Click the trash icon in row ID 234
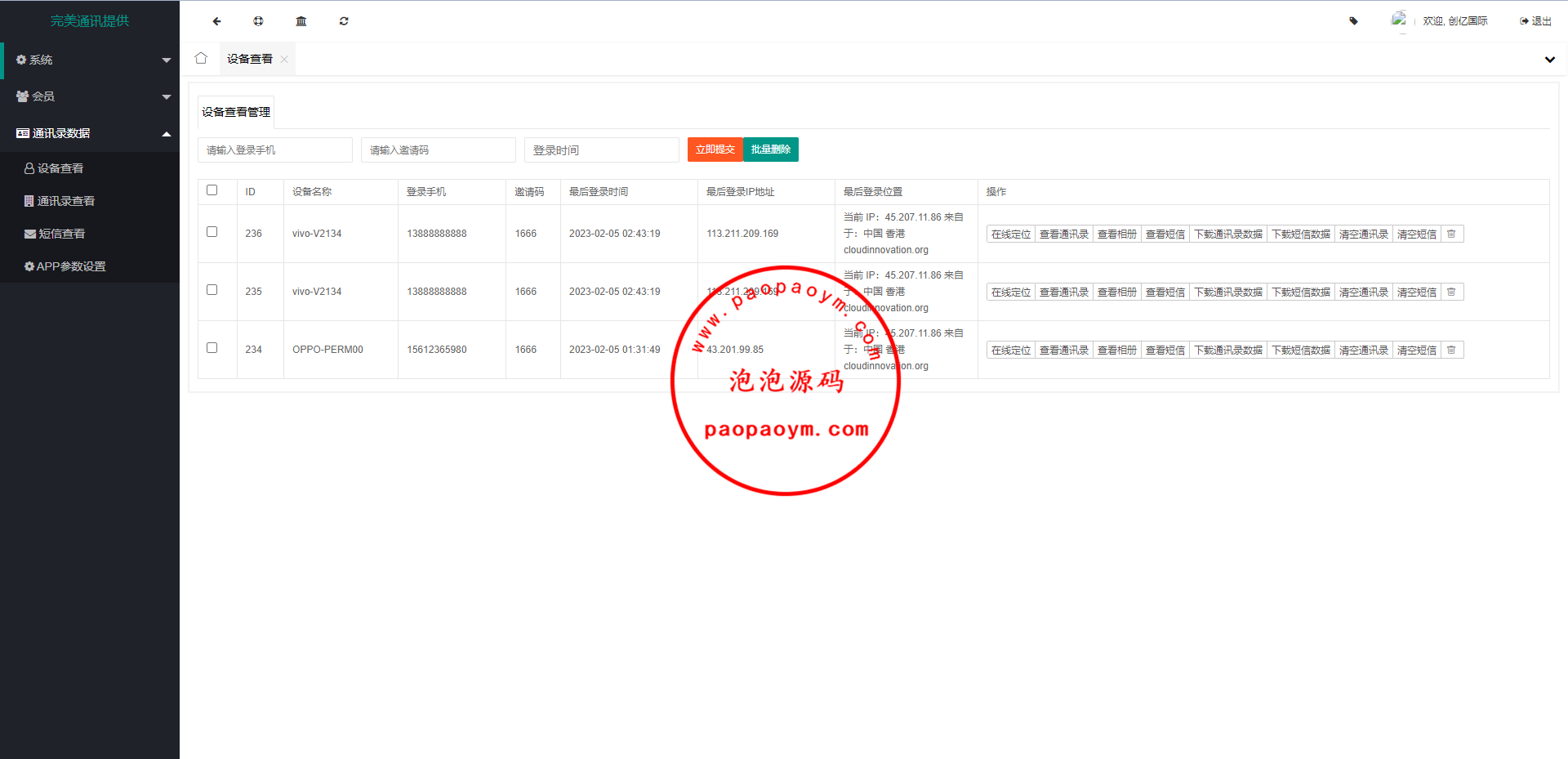1568x759 pixels. (1451, 350)
